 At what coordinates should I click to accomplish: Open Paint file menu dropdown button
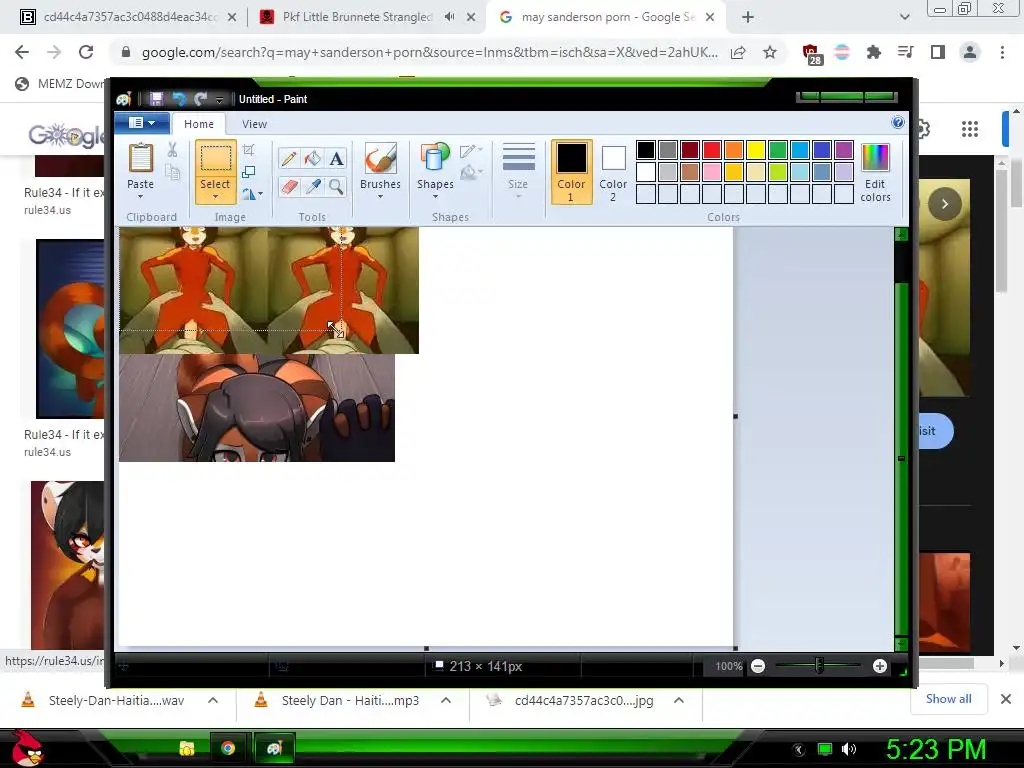coord(142,123)
